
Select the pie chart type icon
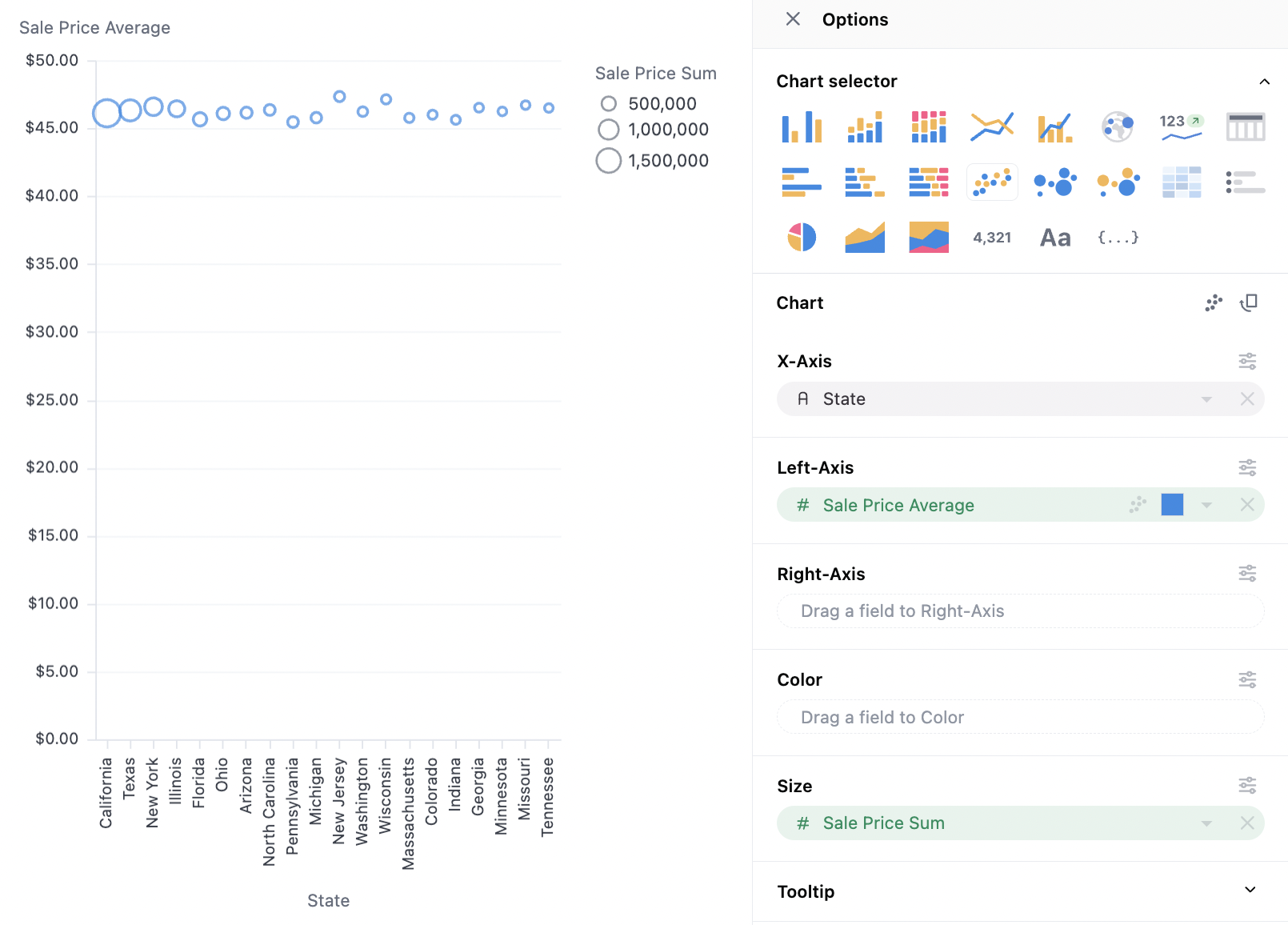coord(802,238)
